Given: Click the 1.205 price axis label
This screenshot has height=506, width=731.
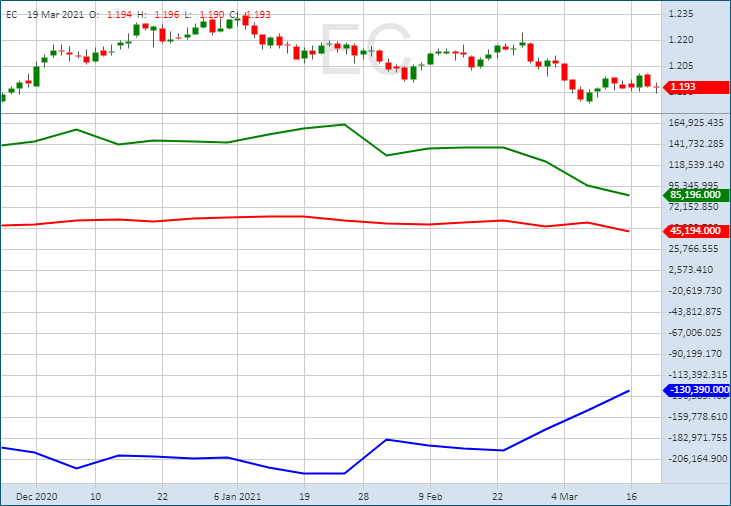Looking at the screenshot, I should (681, 66).
